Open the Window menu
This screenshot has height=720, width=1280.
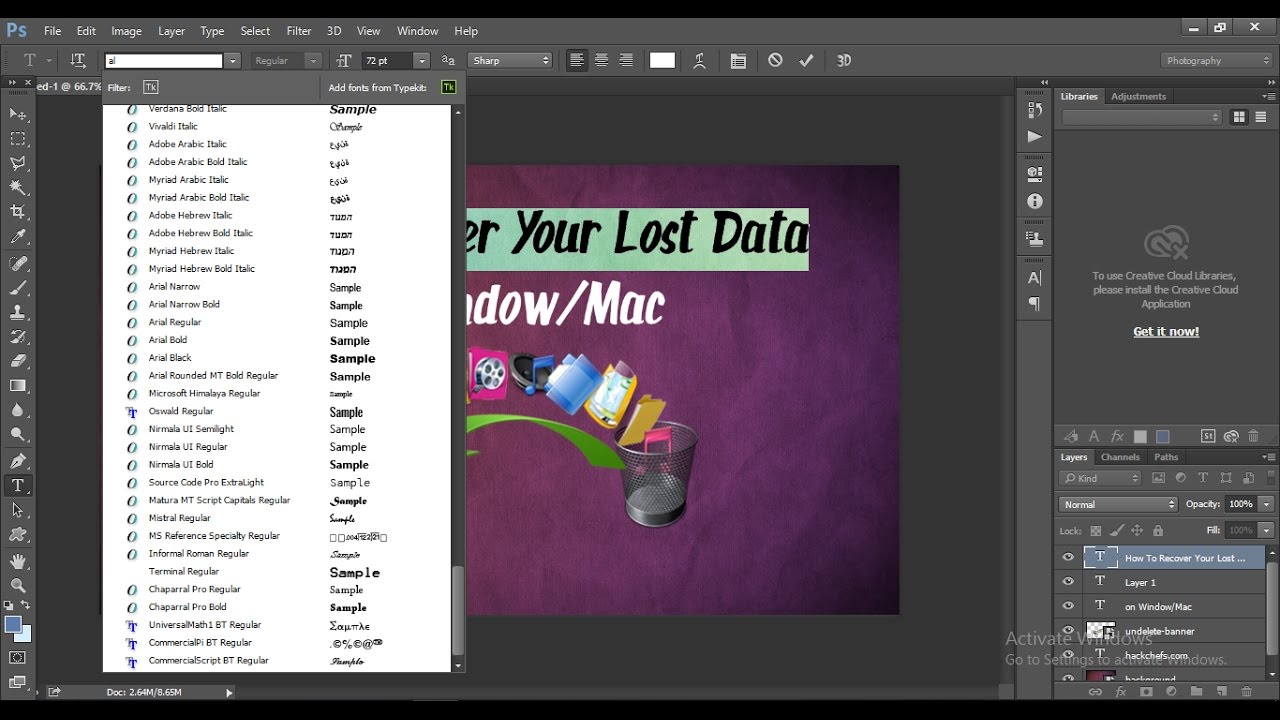click(x=417, y=31)
